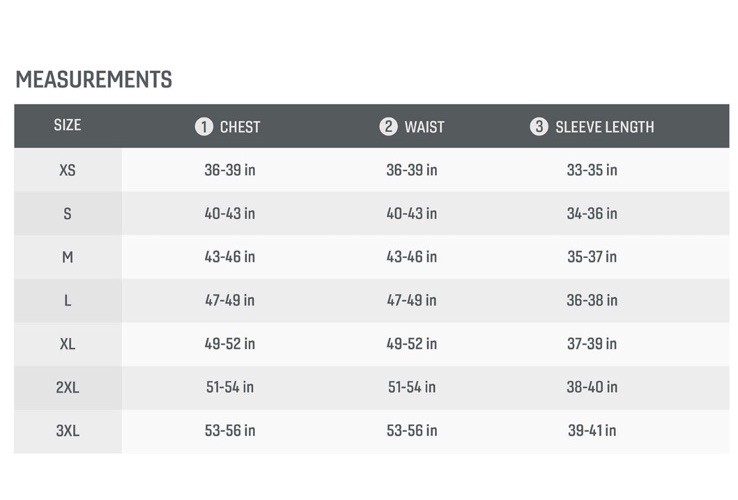Select M waist value 43-46 in
This screenshot has width=738, height=500.
coord(412,257)
